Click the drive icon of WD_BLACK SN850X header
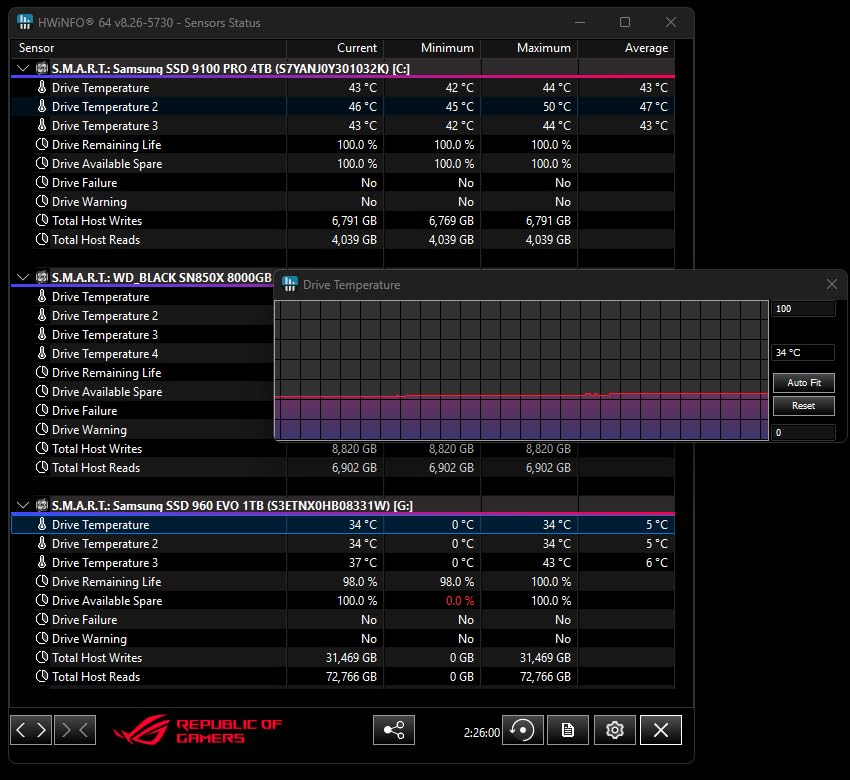The width and height of the screenshot is (850, 780). 42,277
